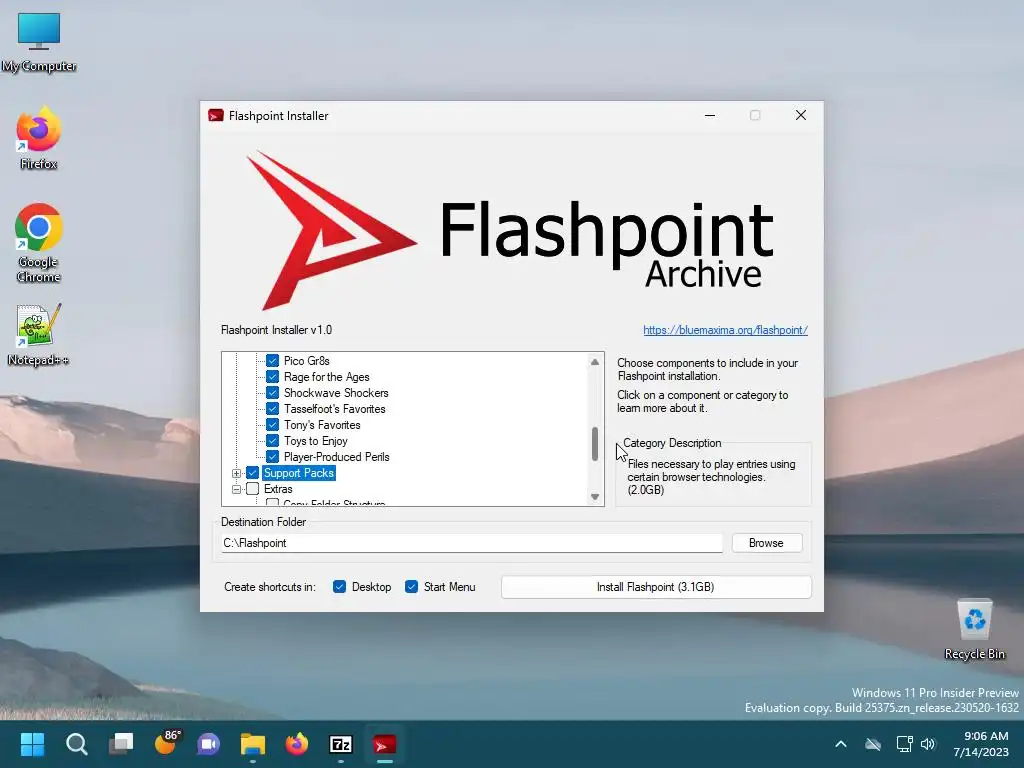1024x768 pixels.
Task: Uncheck the Rage for the Ages checkbox
Action: coord(272,377)
